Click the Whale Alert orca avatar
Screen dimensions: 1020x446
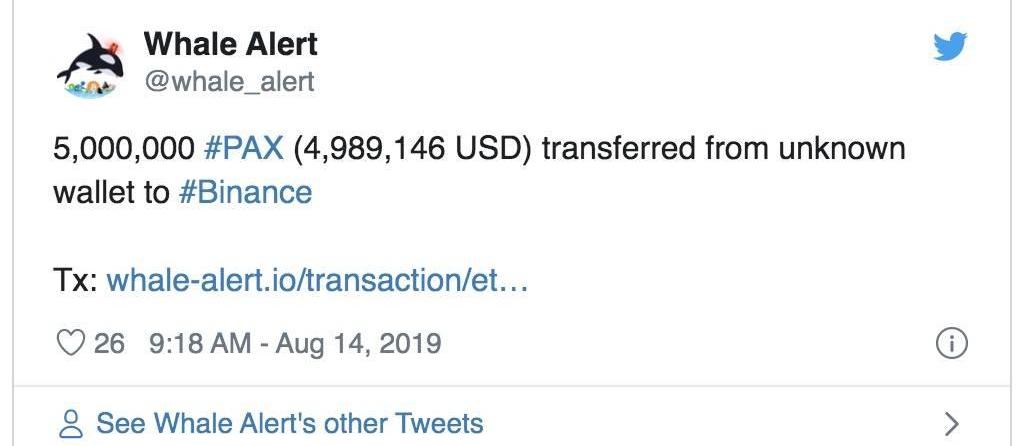[x=90, y=65]
